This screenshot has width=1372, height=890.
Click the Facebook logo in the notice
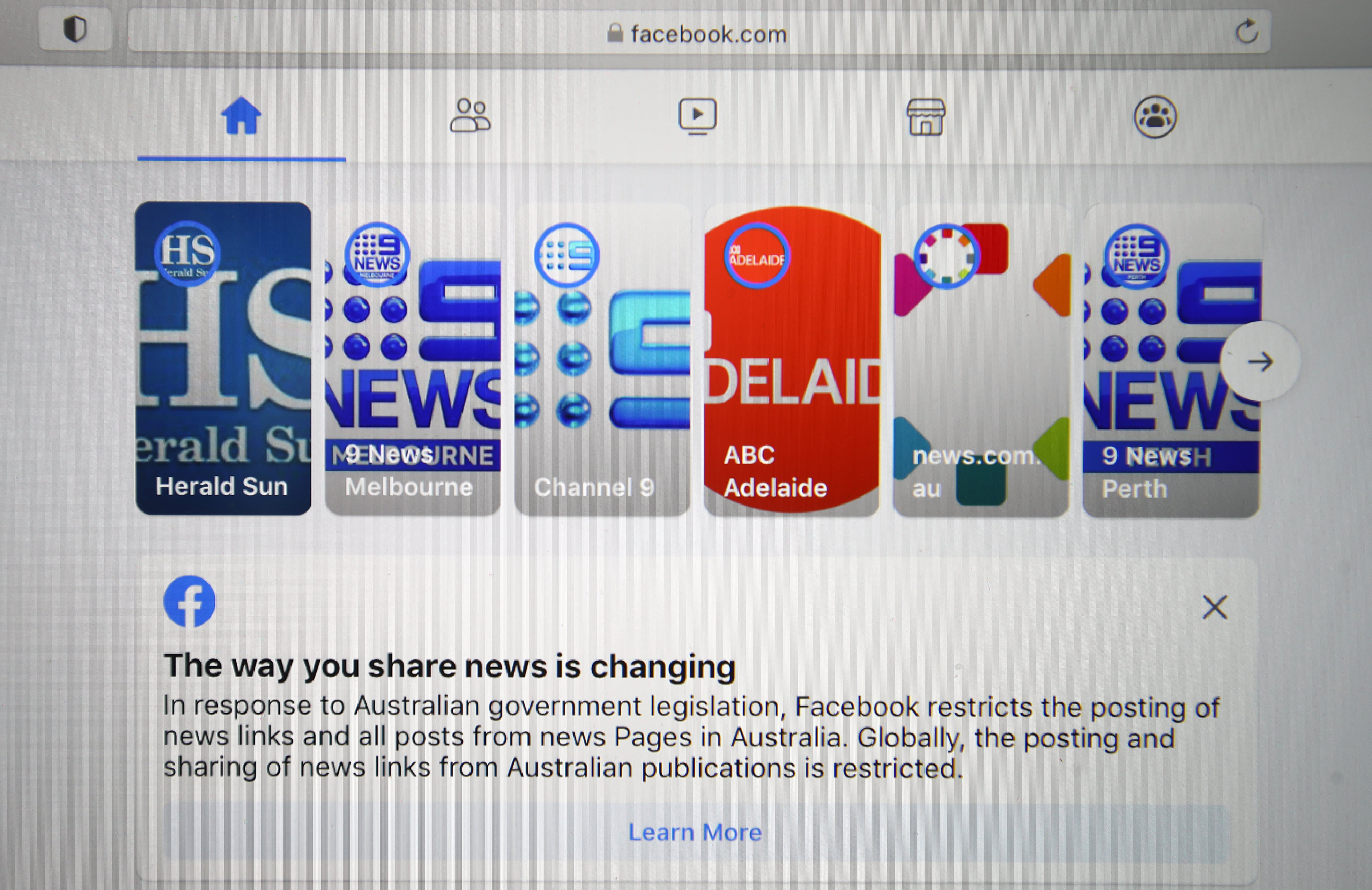click(189, 601)
